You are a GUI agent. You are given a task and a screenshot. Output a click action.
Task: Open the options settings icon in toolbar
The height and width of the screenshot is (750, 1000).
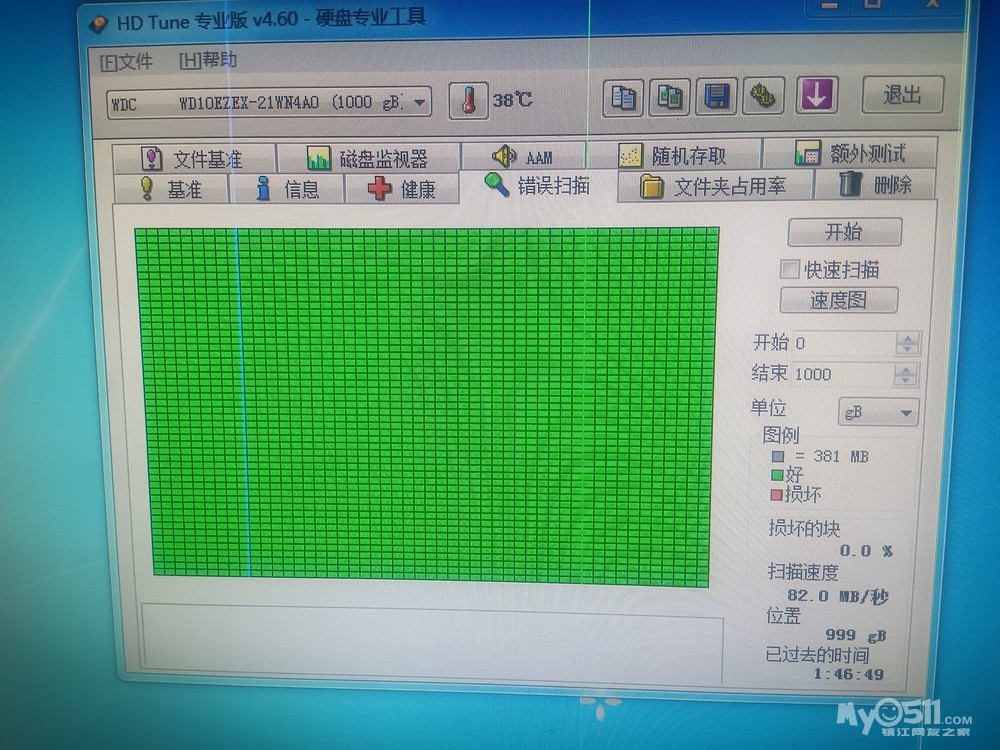coord(763,96)
